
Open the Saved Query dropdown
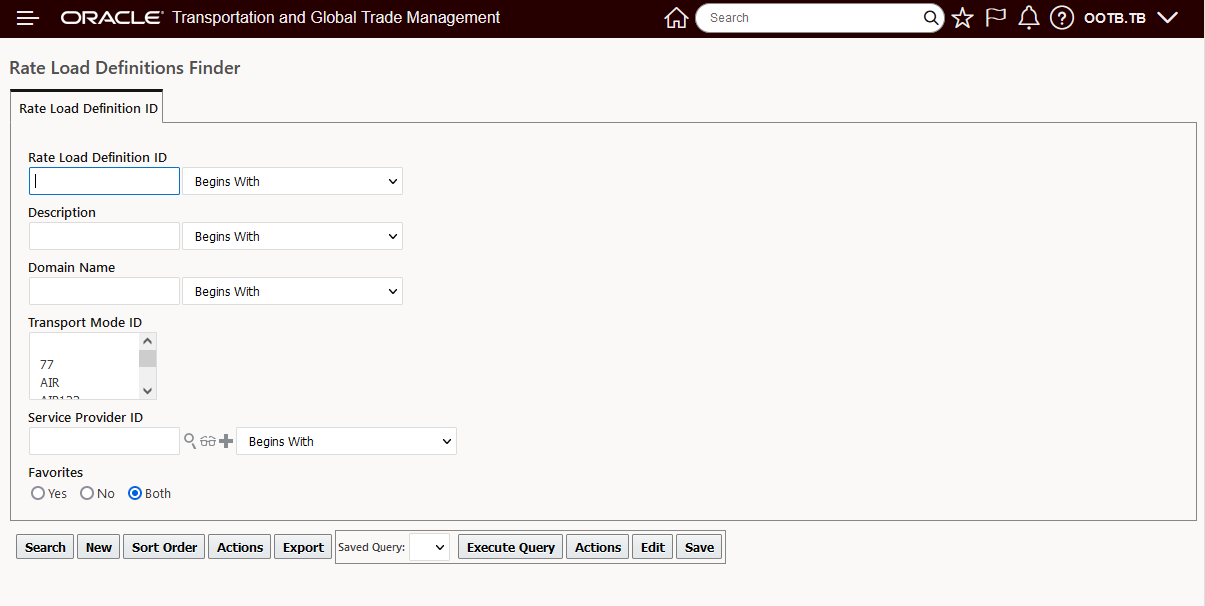click(429, 547)
